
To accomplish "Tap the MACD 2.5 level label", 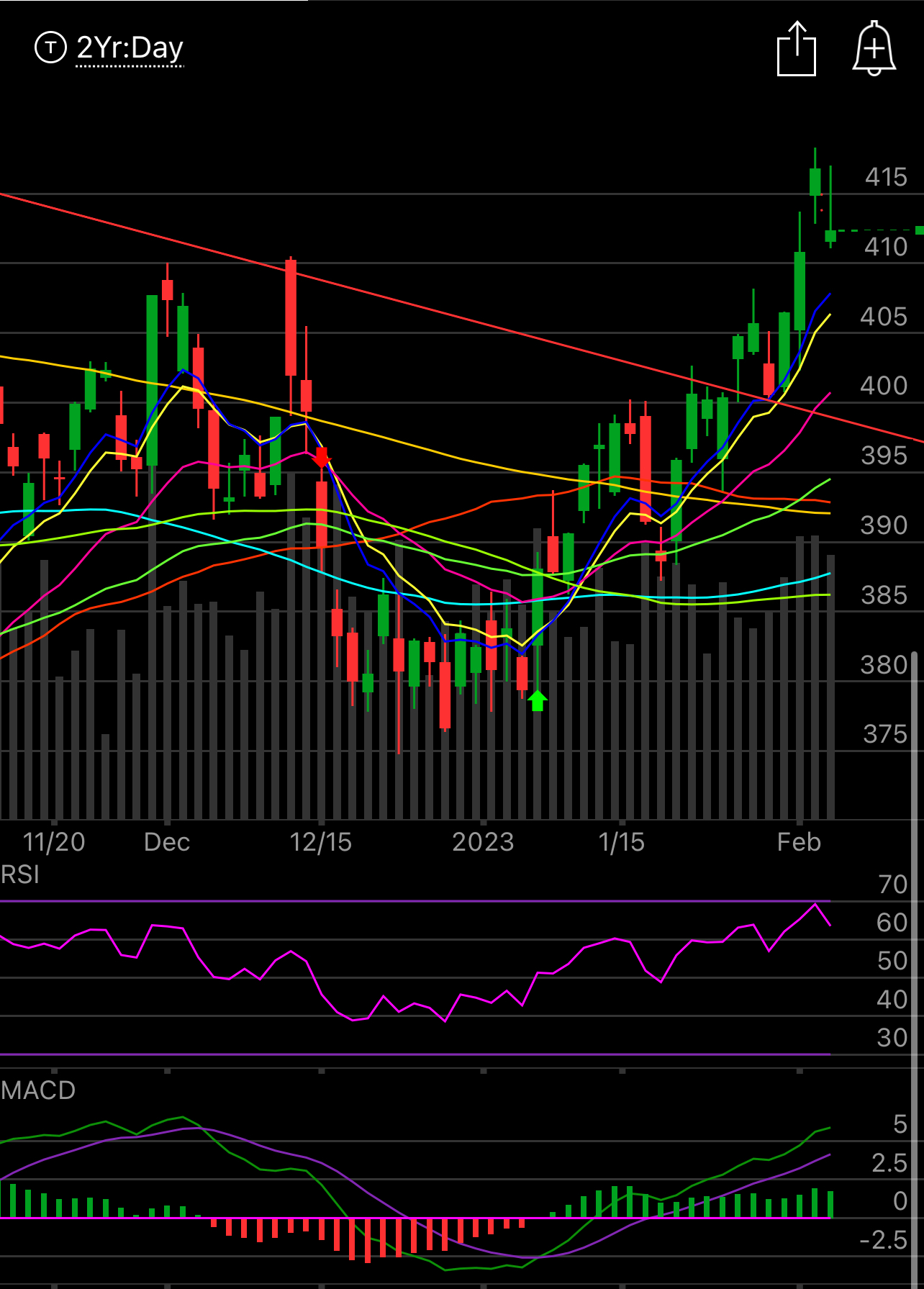I will (889, 1163).
